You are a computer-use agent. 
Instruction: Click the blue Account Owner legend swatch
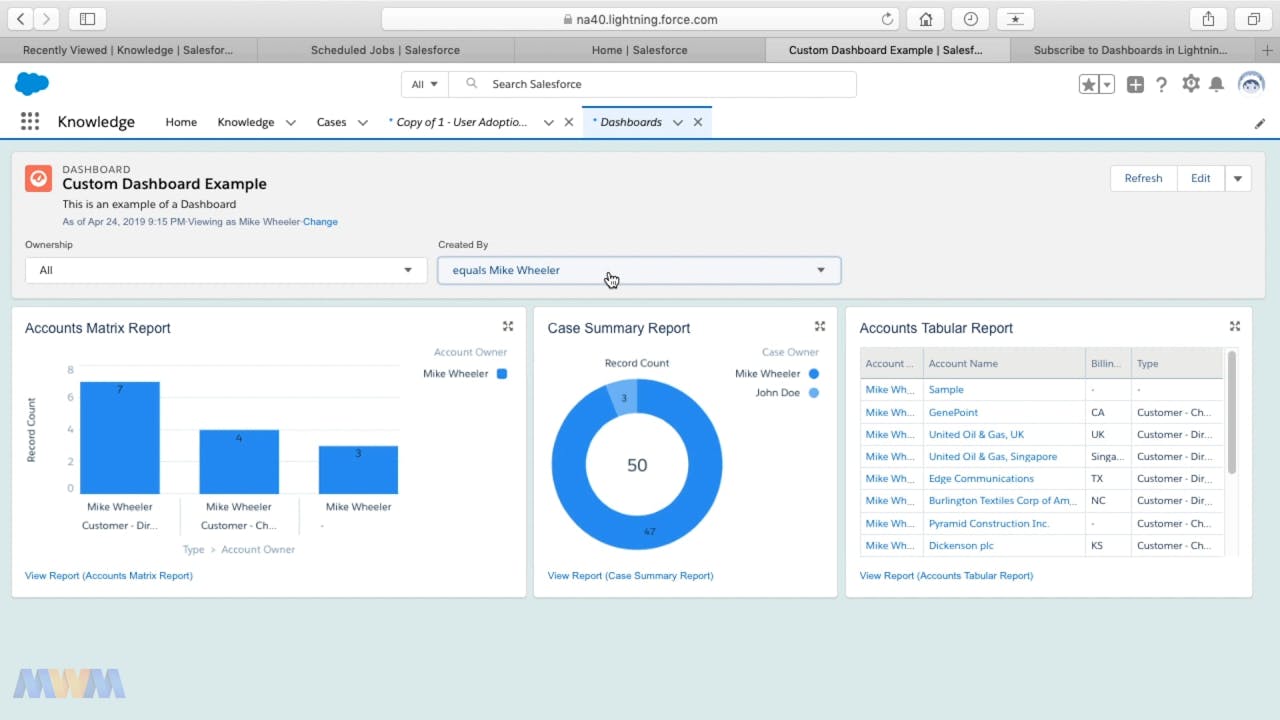click(501, 373)
